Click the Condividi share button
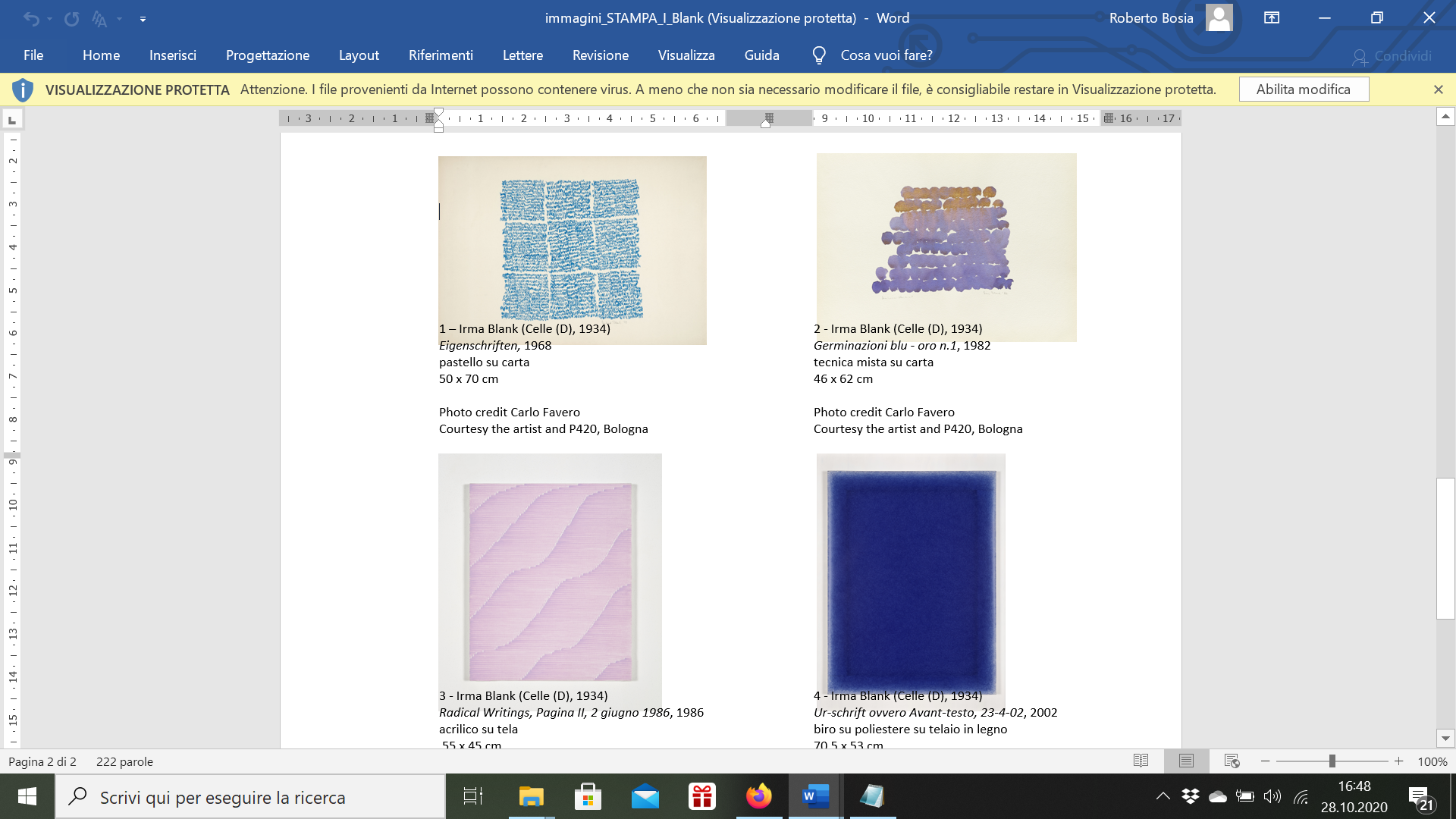The image size is (1456, 819). pos(1392,56)
